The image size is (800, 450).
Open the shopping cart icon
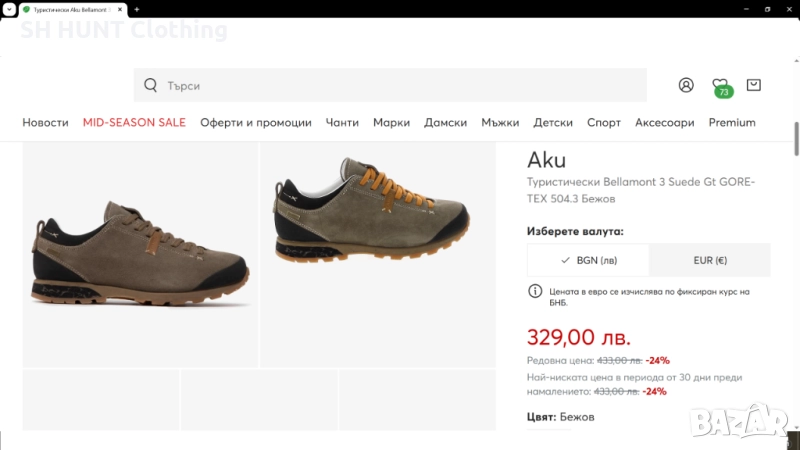[x=753, y=85]
